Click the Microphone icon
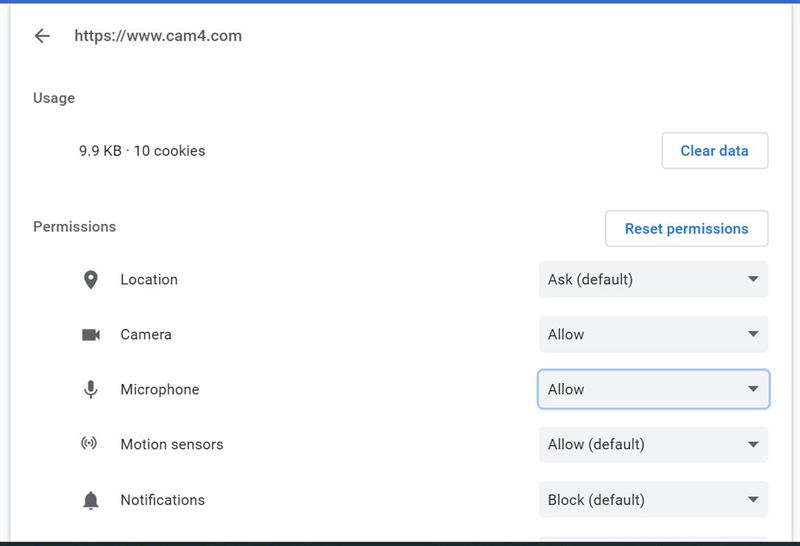The height and width of the screenshot is (546, 800). [x=90, y=389]
